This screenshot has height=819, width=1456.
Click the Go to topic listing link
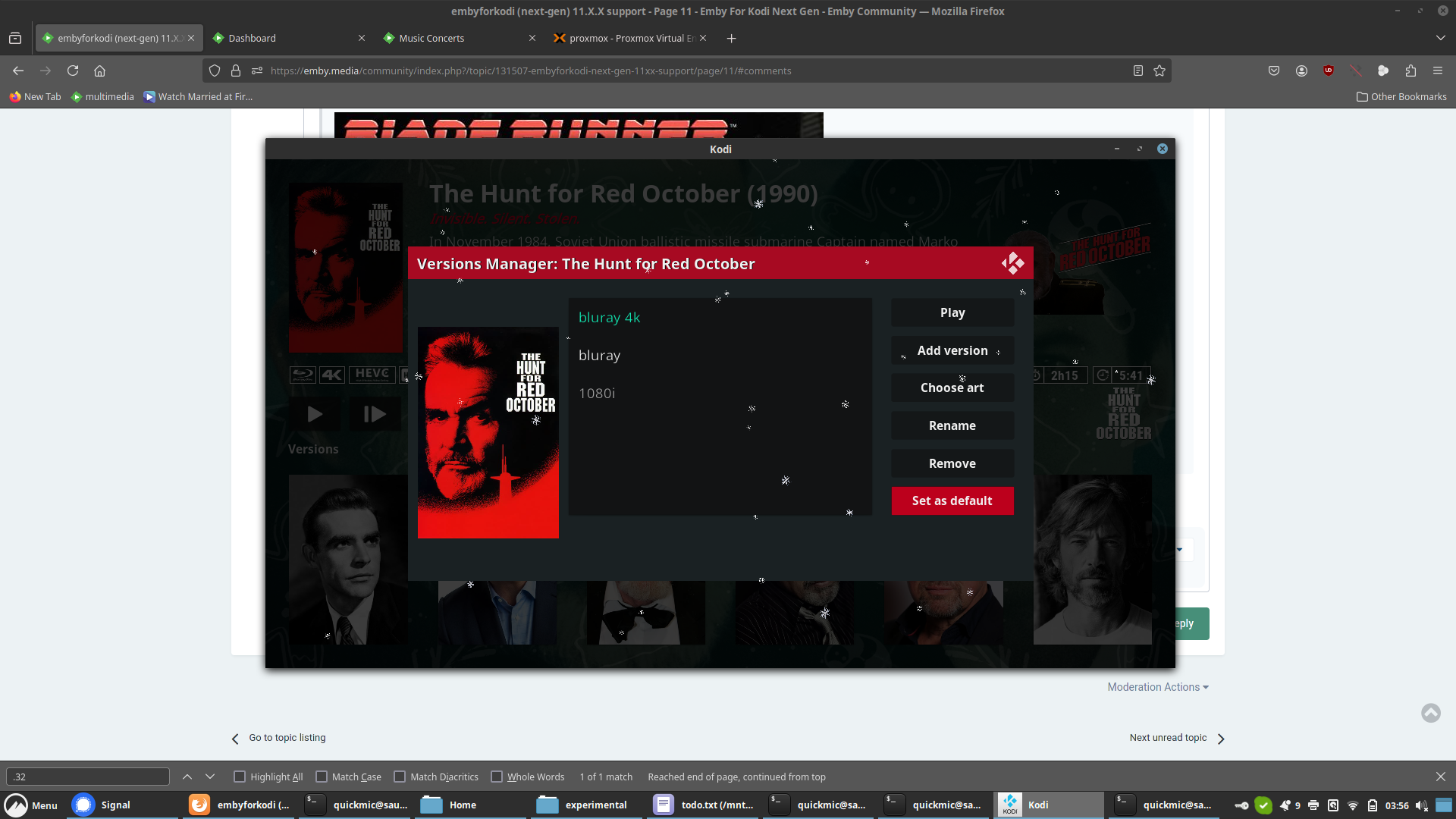point(287,737)
